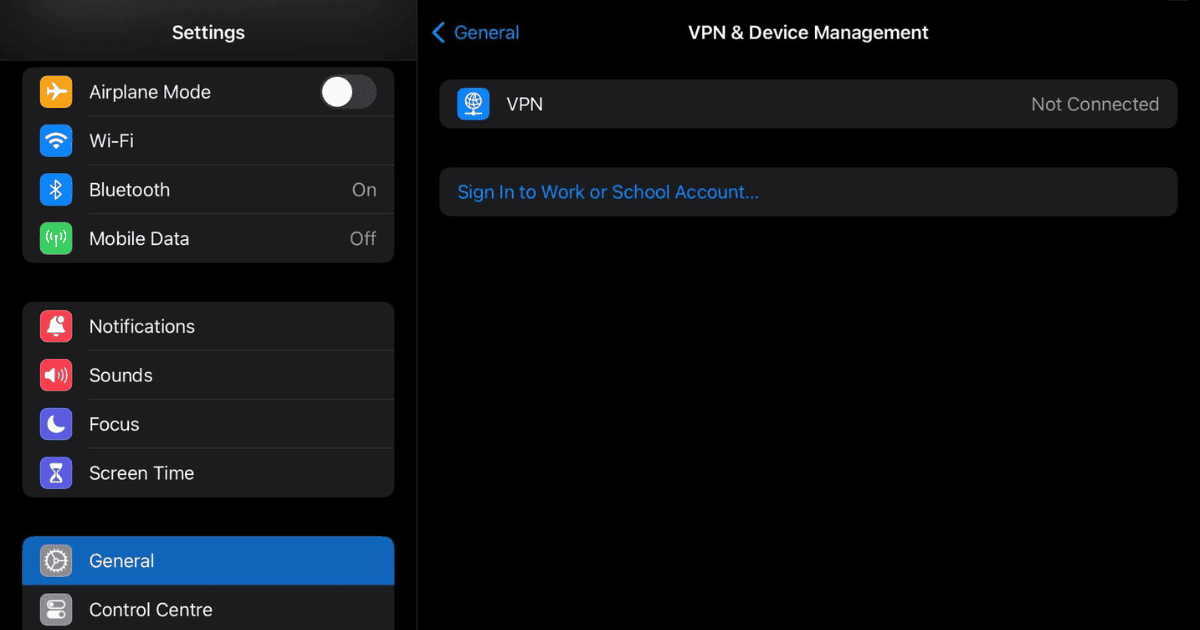
Task: Select the Control Centre sidebar entry
Action: pos(200,609)
